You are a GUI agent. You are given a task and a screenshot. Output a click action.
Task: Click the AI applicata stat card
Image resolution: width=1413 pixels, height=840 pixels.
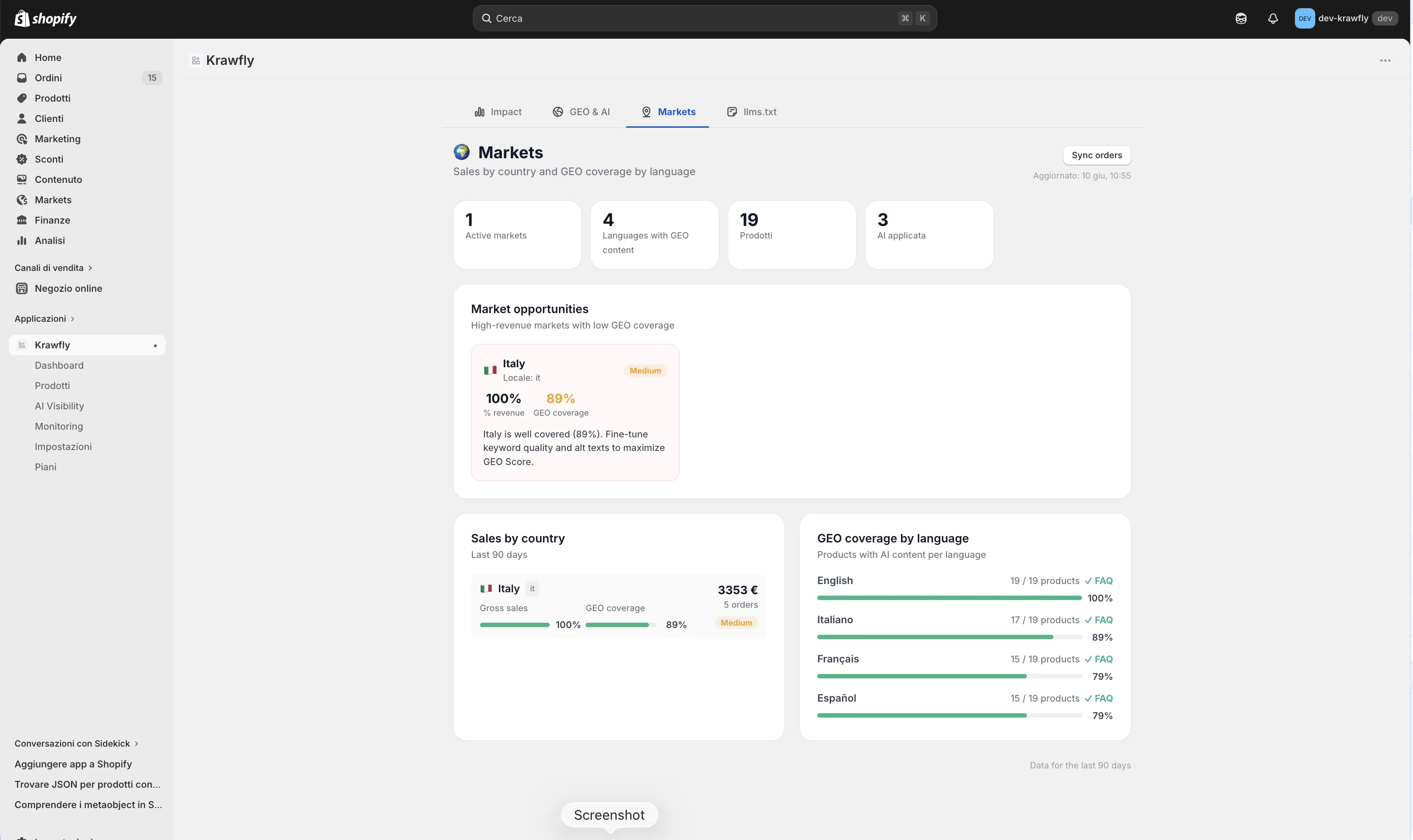pos(929,235)
